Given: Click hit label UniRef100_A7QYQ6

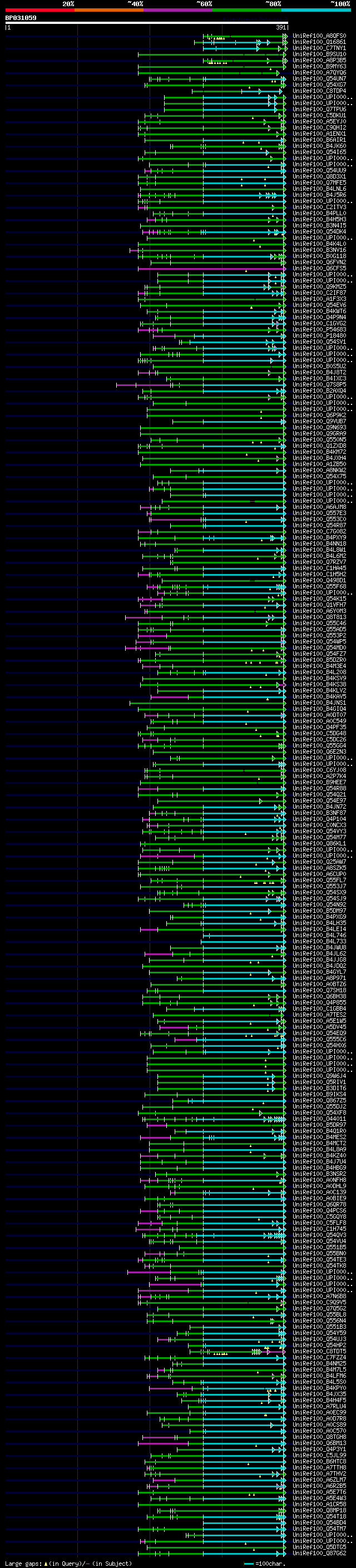Looking at the screenshot, I should click(x=319, y=72).
